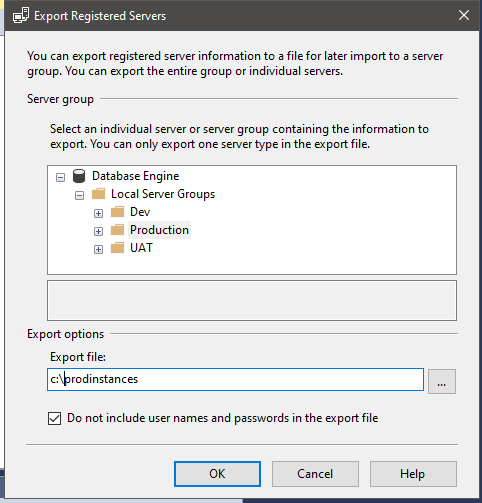The width and height of the screenshot is (482, 503).
Task: Collapse the Local Server Groups node
Action: coord(79,195)
